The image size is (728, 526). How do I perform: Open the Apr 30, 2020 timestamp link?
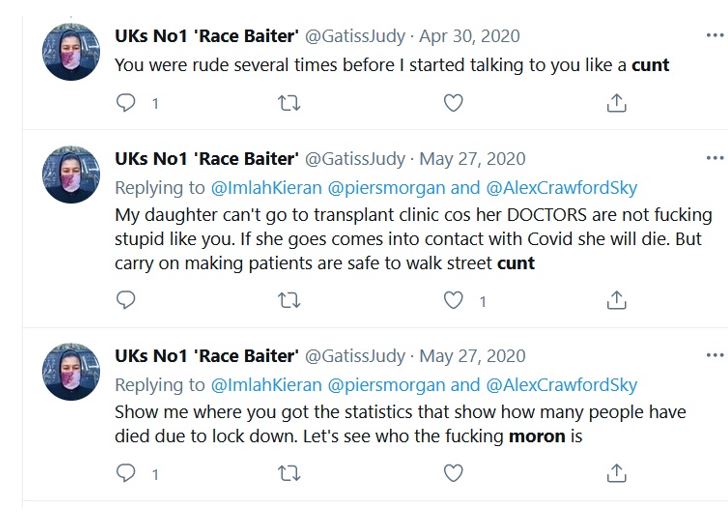pyautogui.click(x=469, y=36)
